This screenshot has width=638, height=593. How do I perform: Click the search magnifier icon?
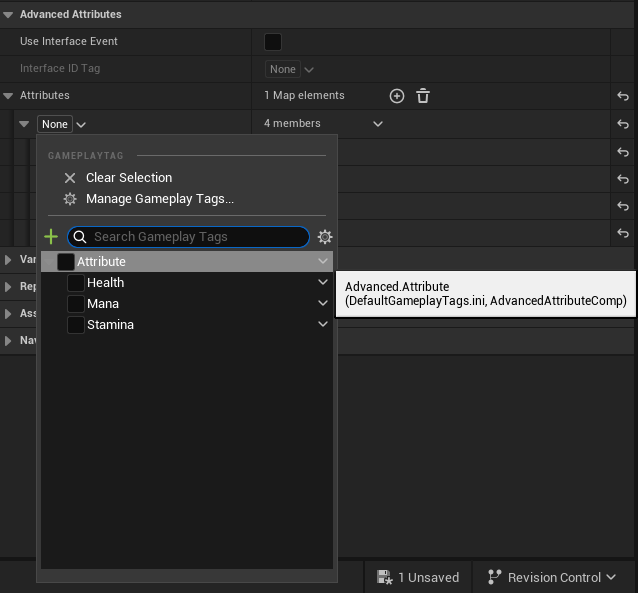[x=80, y=237]
